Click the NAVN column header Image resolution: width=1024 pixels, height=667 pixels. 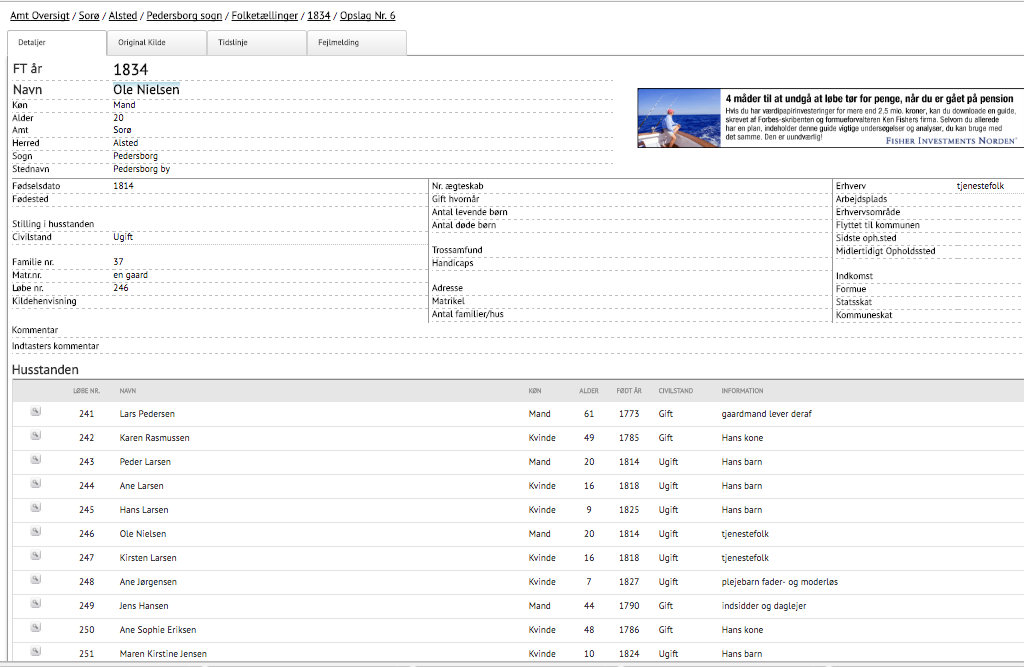[128, 391]
